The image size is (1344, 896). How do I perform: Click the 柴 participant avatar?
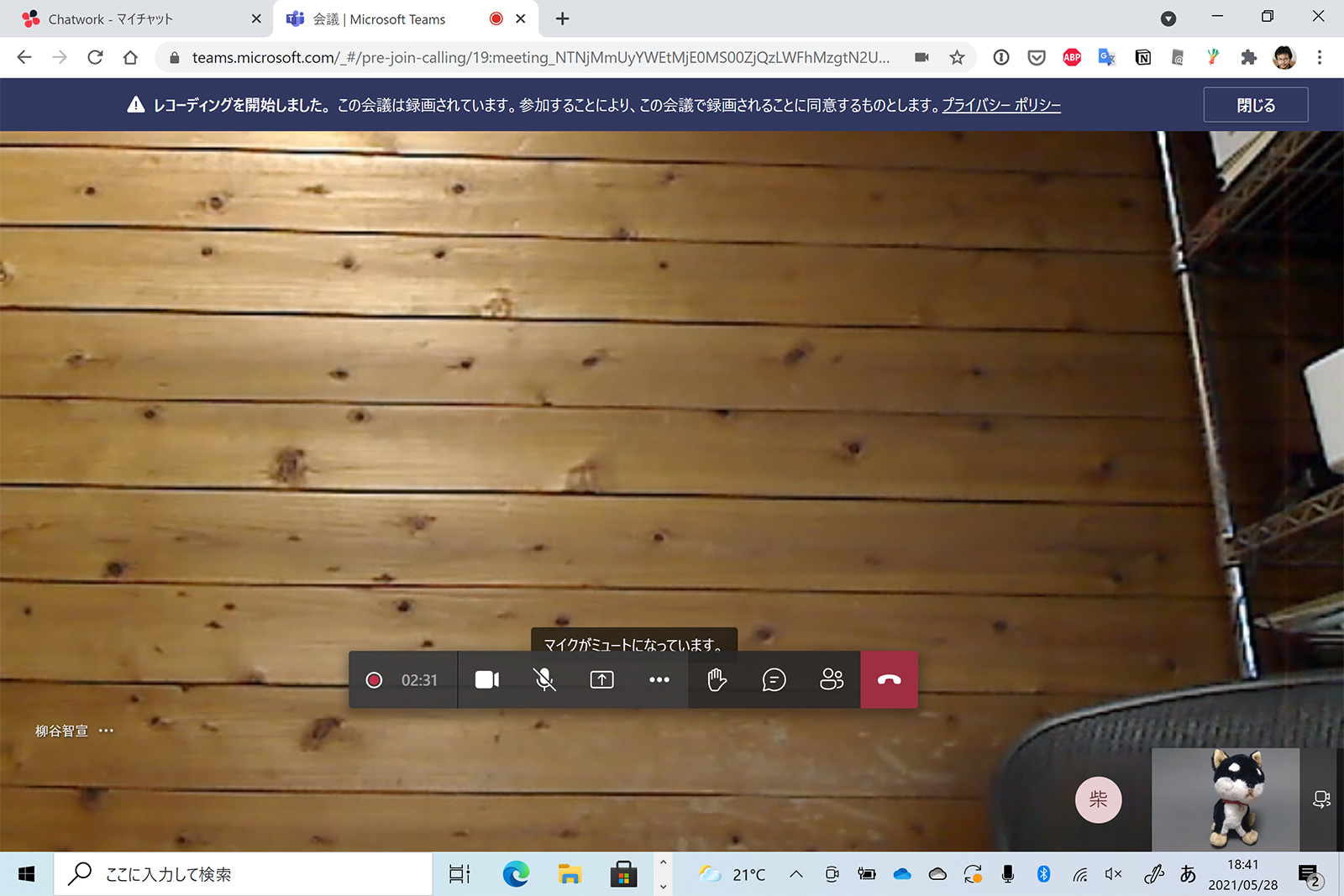1098,799
